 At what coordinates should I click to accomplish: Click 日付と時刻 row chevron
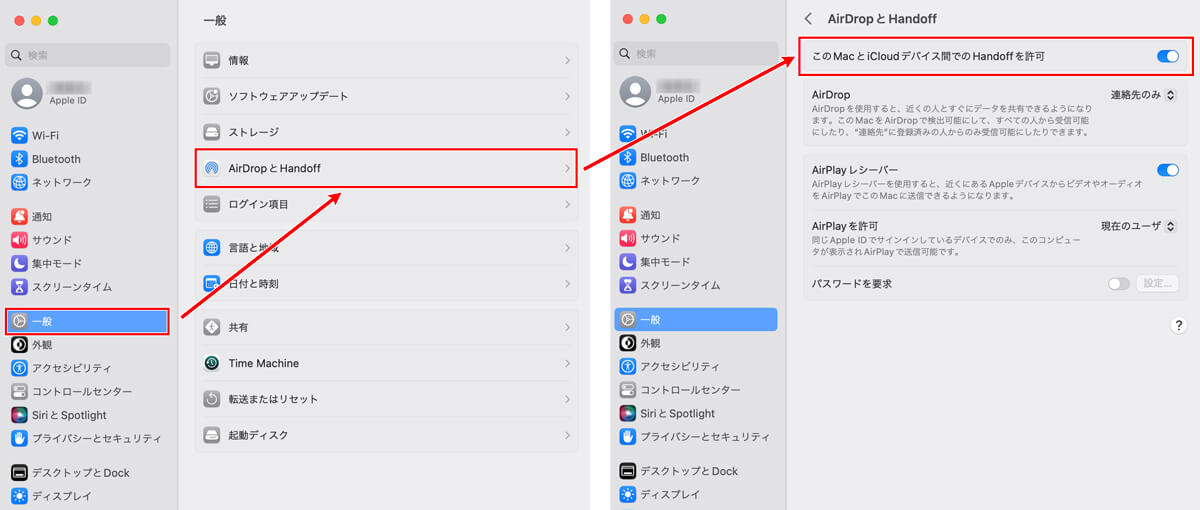point(567,284)
